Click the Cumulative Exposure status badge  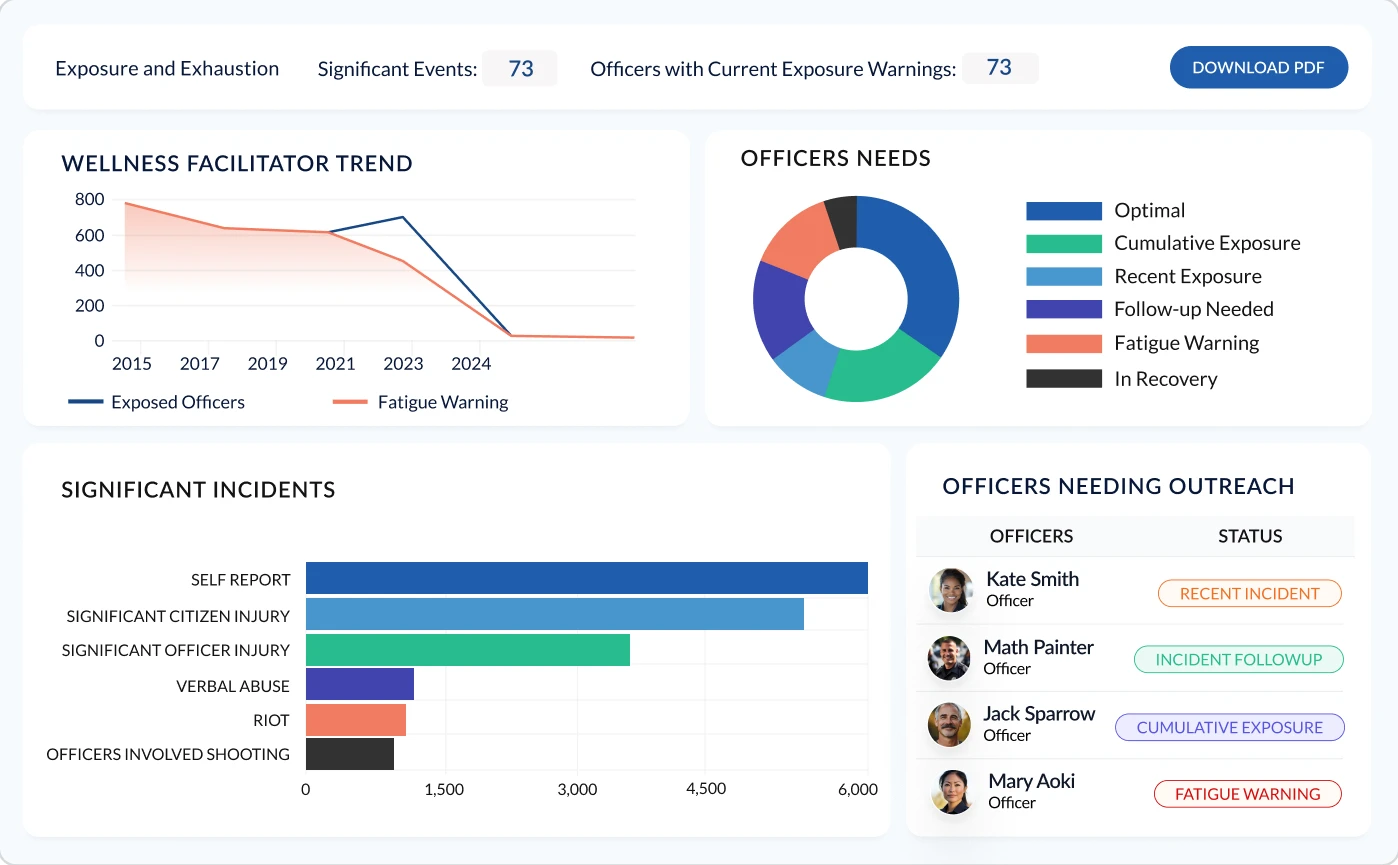click(1229, 727)
